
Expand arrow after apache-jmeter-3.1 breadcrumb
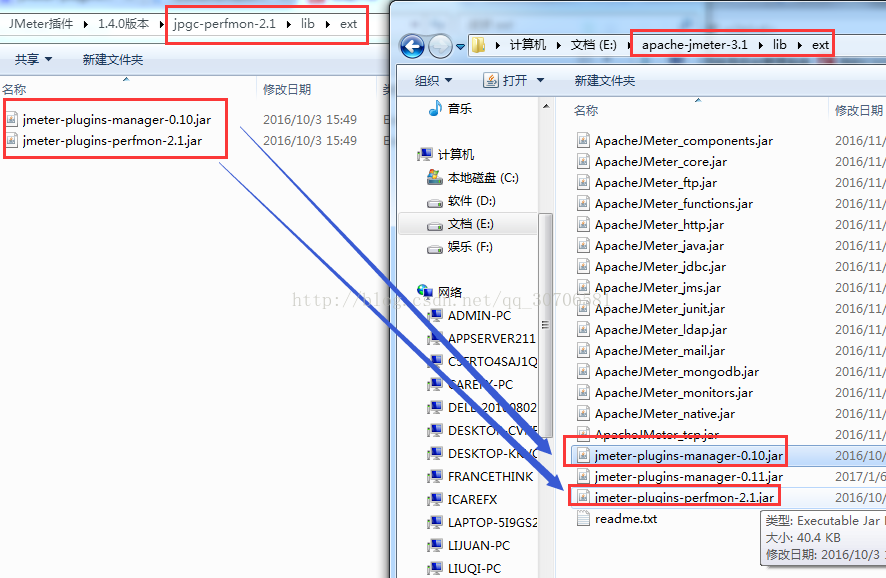761,45
